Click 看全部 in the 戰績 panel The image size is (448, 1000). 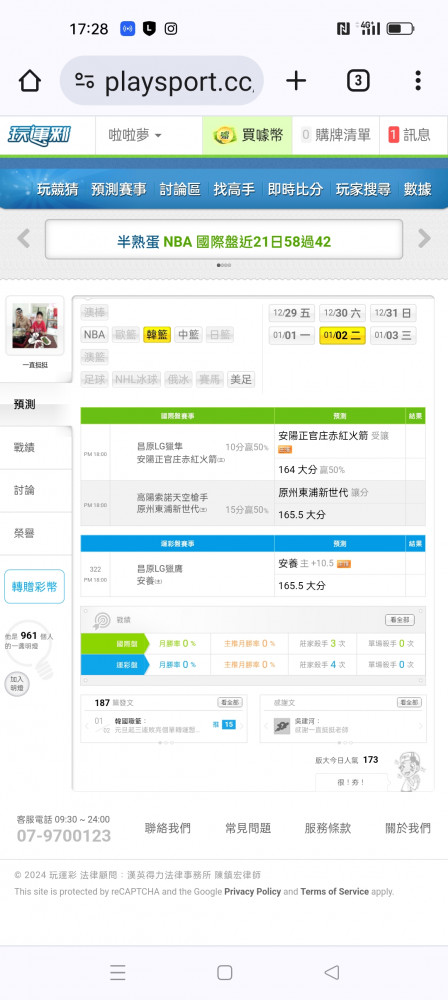pos(399,620)
